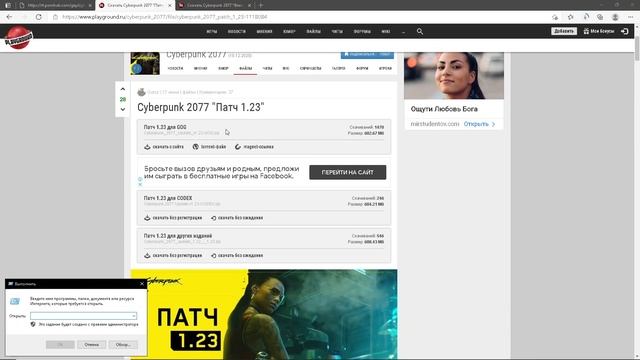Open НОВОСТИ in the site top menu
Image resolution: width=640 pixels, height=360 pixels.
(237, 31)
